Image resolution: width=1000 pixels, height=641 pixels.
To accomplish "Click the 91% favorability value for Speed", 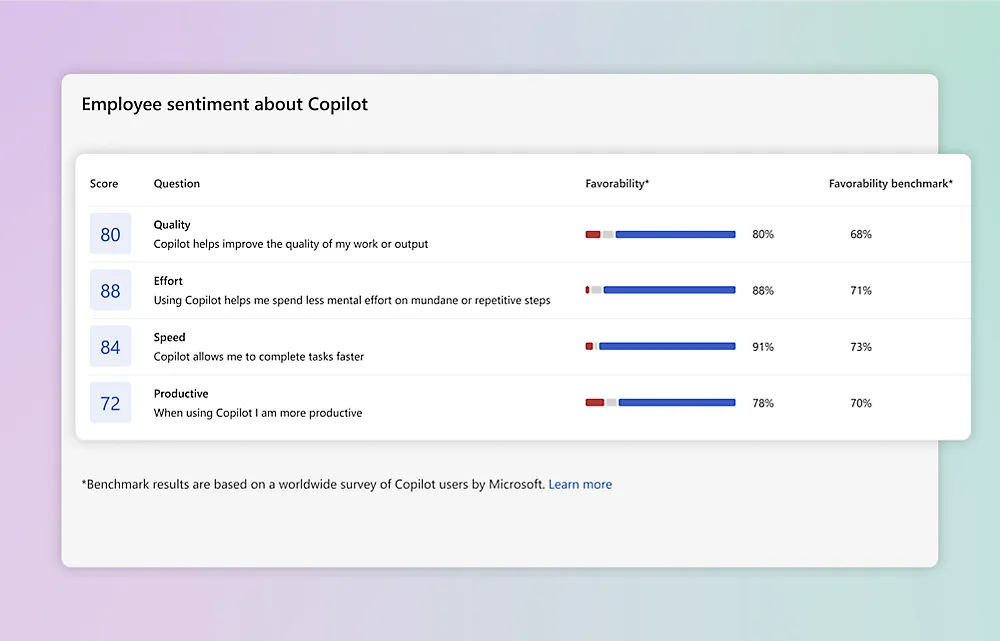I will point(763,347).
